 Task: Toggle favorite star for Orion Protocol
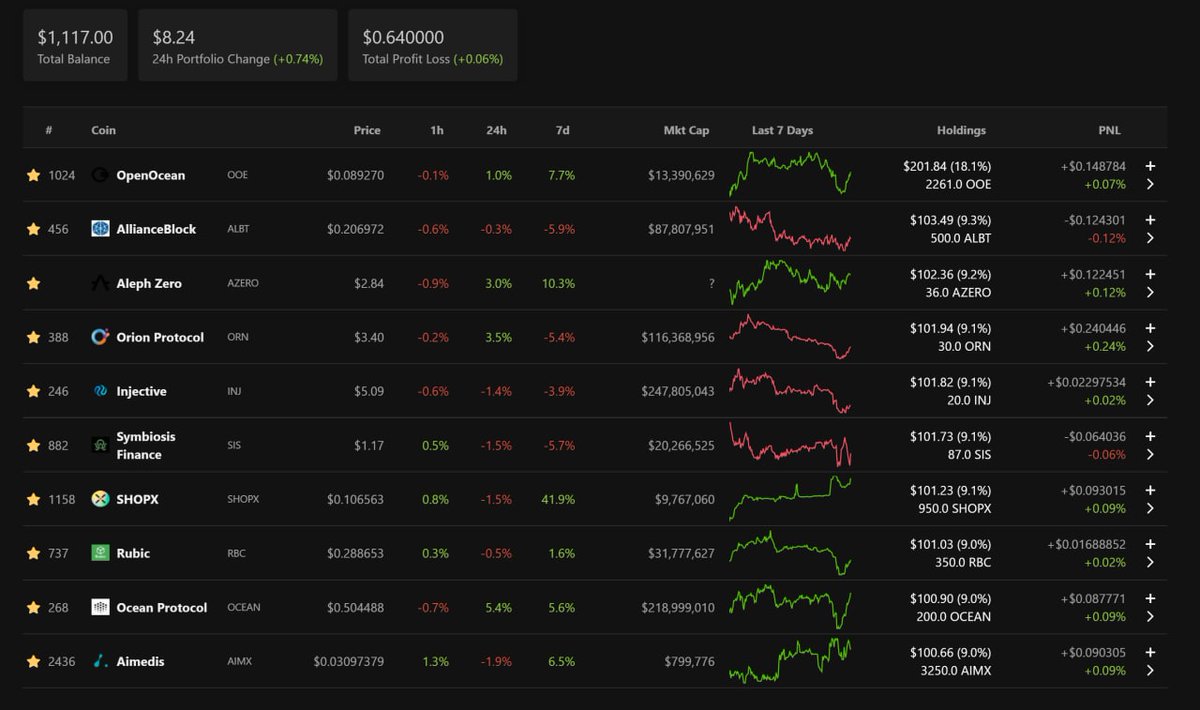click(x=33, y=337)
